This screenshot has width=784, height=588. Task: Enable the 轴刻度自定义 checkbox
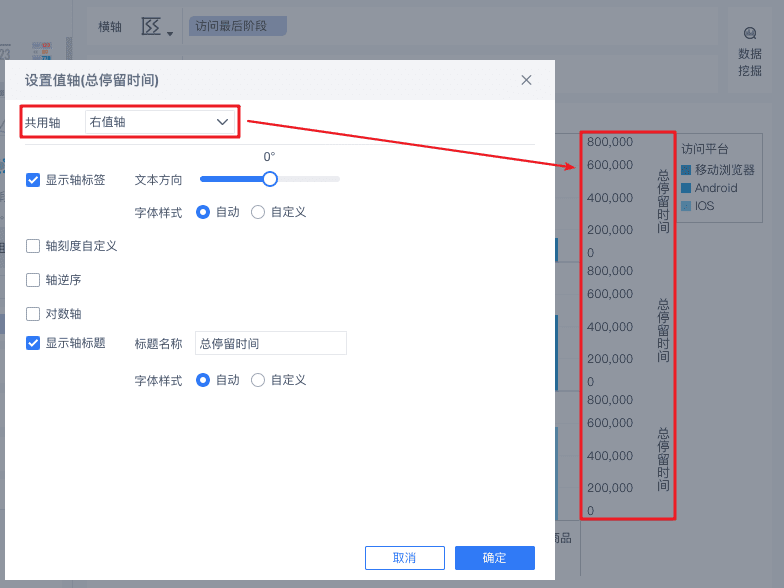point(33,246)
